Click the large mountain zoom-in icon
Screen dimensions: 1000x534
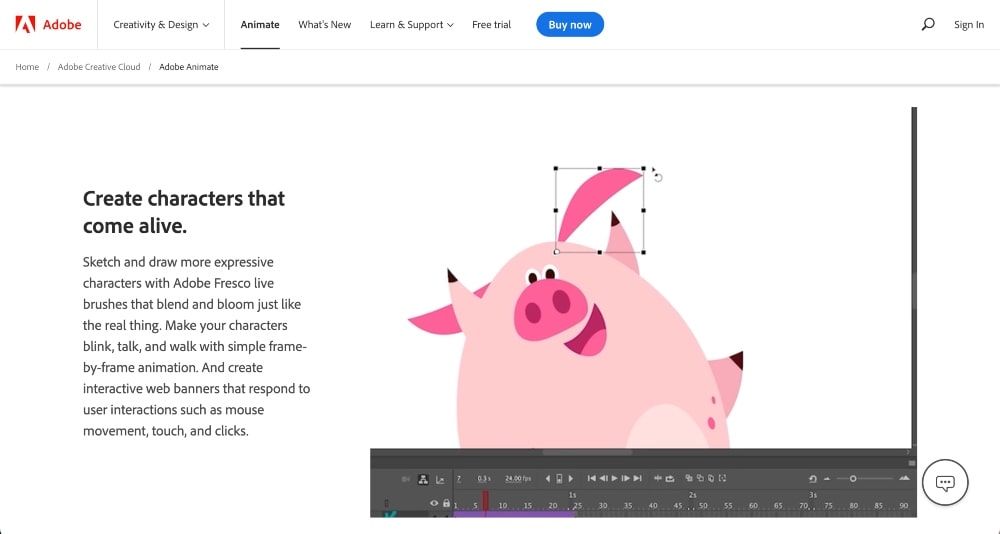(x=904, y=478)
